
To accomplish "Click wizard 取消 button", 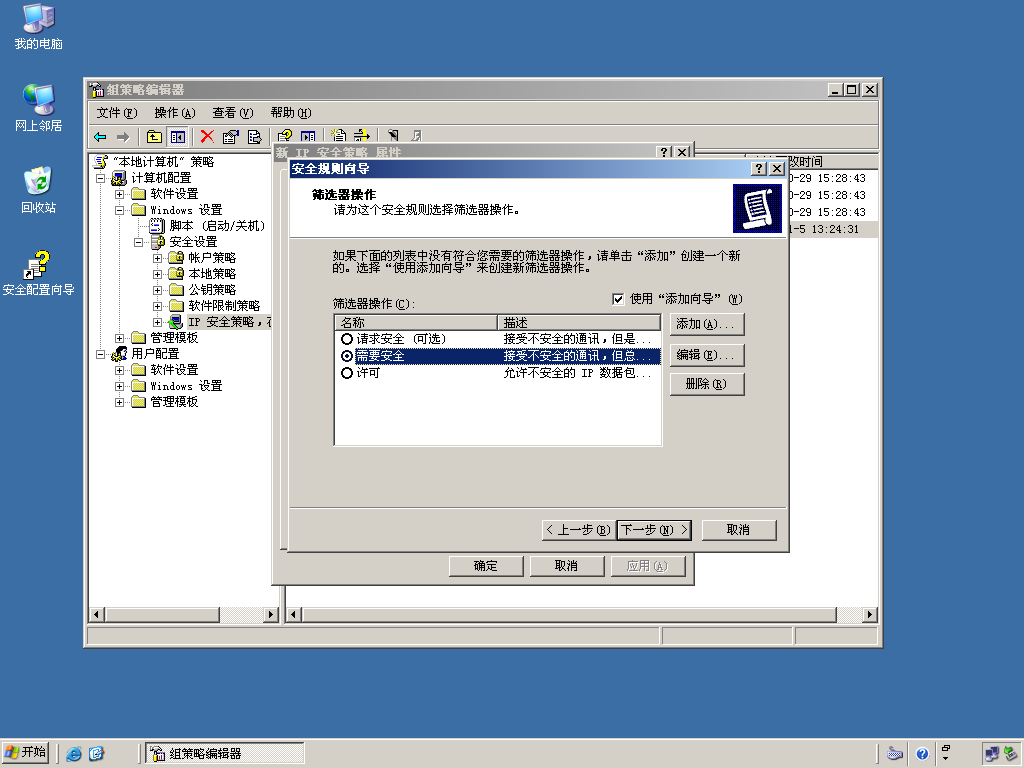I will click(739, 530).
